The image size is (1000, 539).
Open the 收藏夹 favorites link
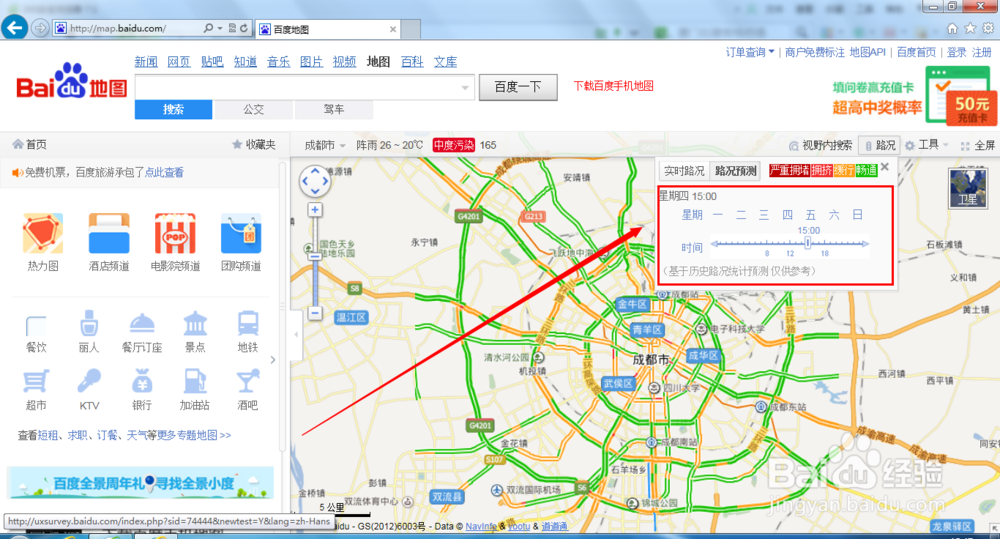[x=254, y=145]
